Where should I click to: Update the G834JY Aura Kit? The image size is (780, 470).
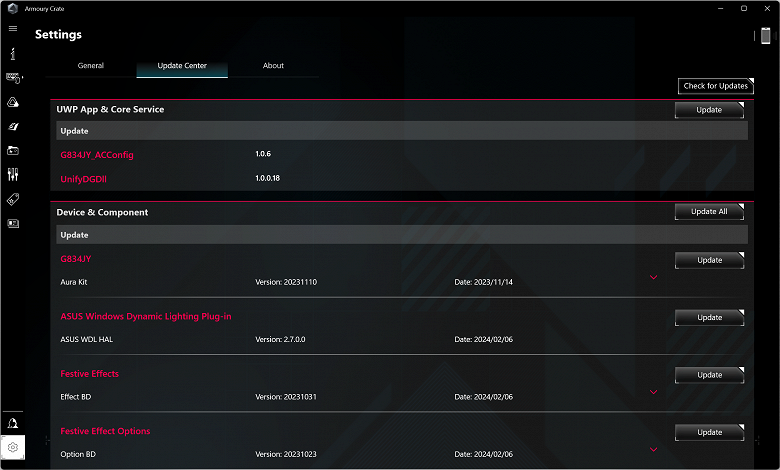(x=709, y=260)
